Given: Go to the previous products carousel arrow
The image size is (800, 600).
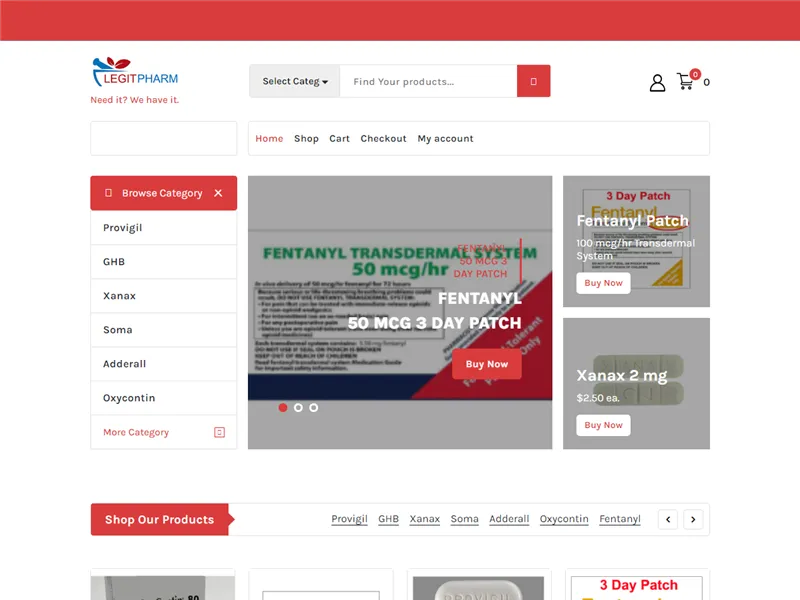Looking at the screenshot, I should tap(668, 519).
